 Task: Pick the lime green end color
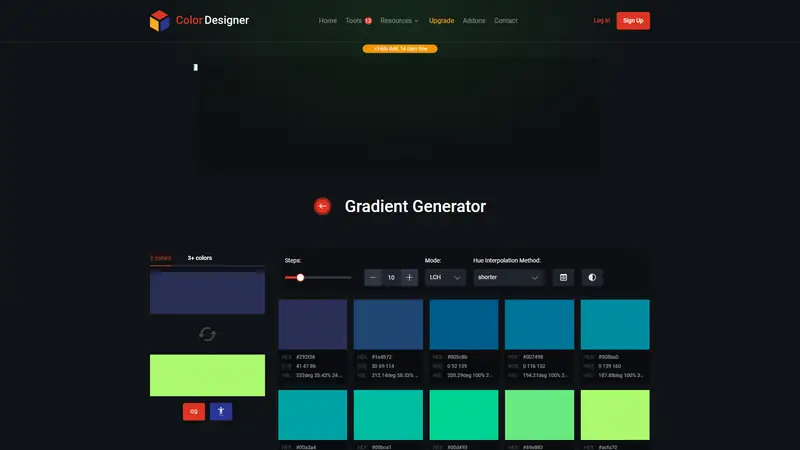pos(207,376)
